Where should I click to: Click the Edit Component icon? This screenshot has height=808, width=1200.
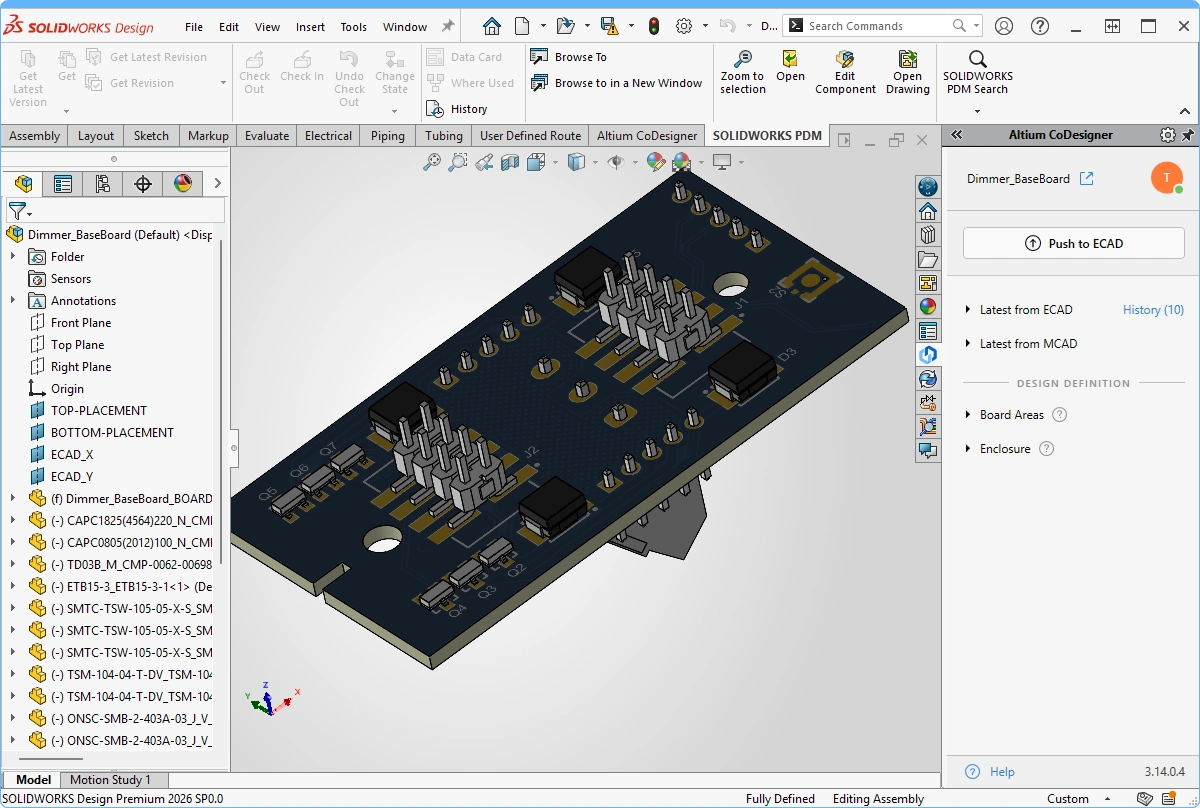845,73
